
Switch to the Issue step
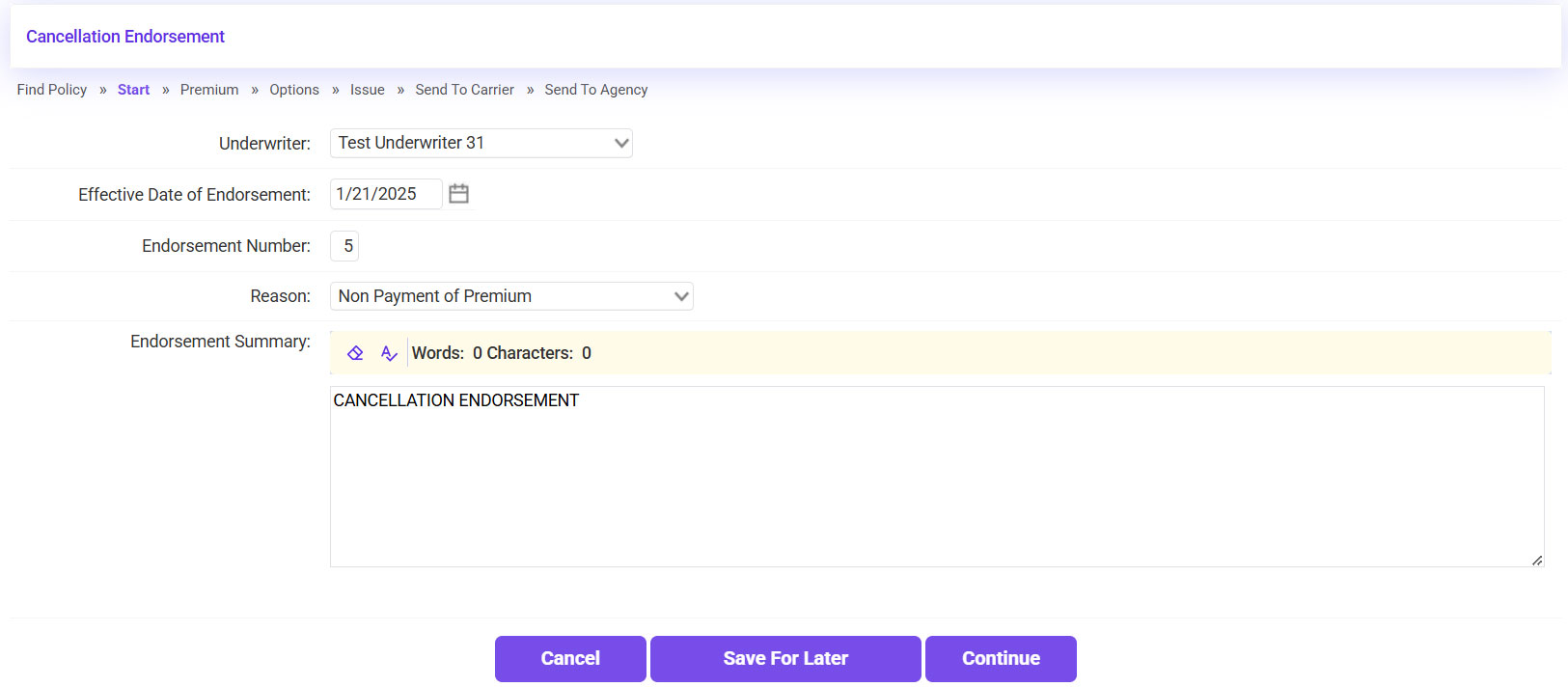coord(368,90)
